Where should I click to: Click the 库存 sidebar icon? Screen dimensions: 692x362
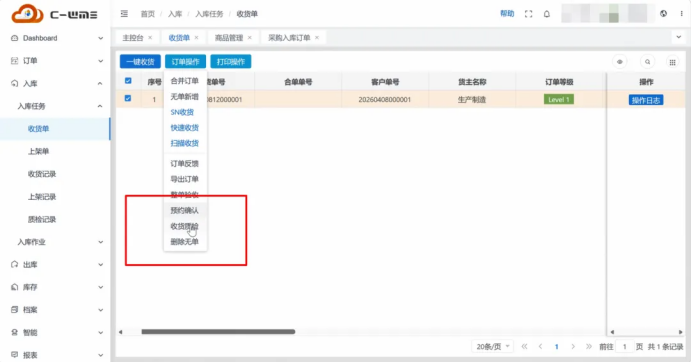[x=15, y=287]
